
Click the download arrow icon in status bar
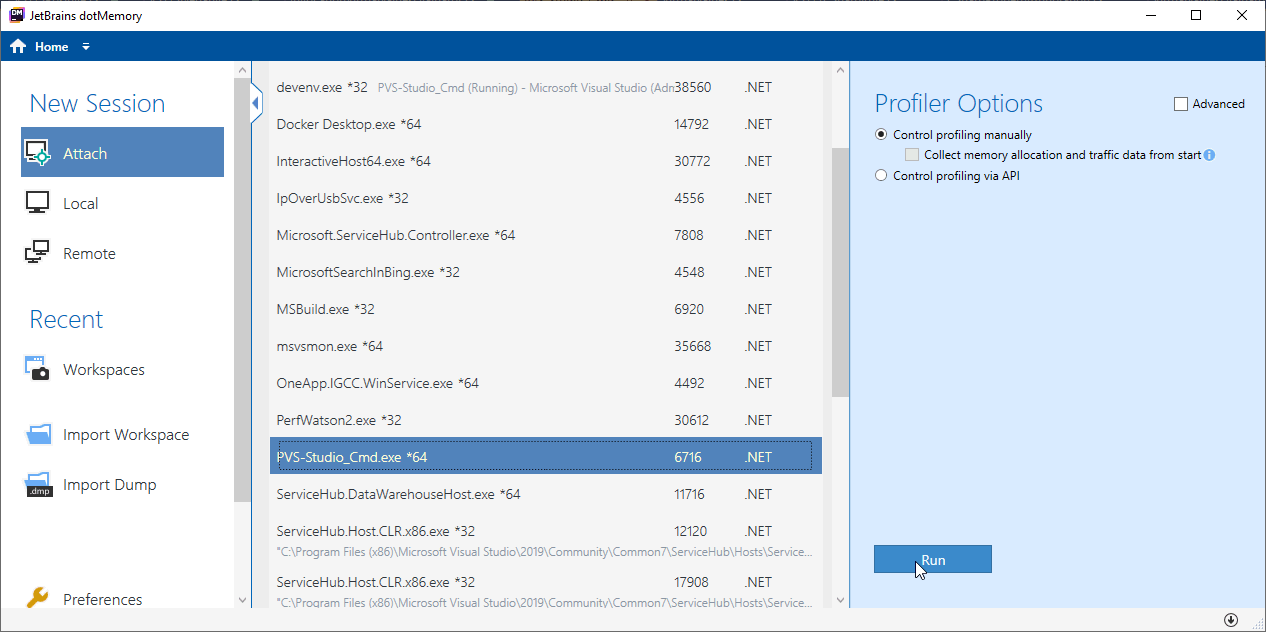coord(1231,621)
